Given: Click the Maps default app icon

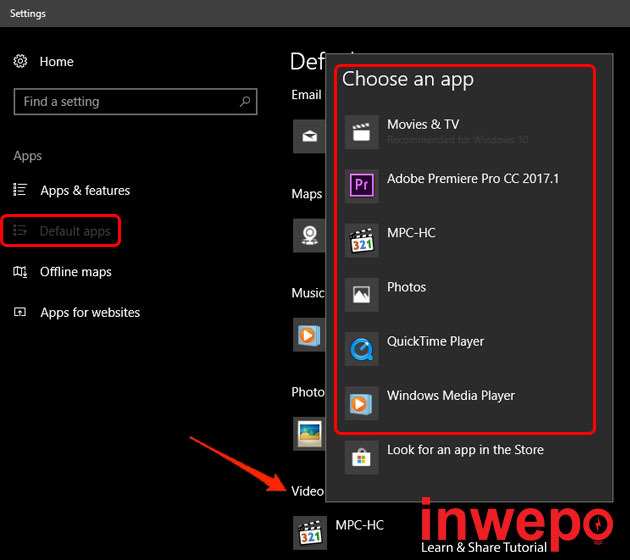Looking at the screenshot, I should 309,235.
